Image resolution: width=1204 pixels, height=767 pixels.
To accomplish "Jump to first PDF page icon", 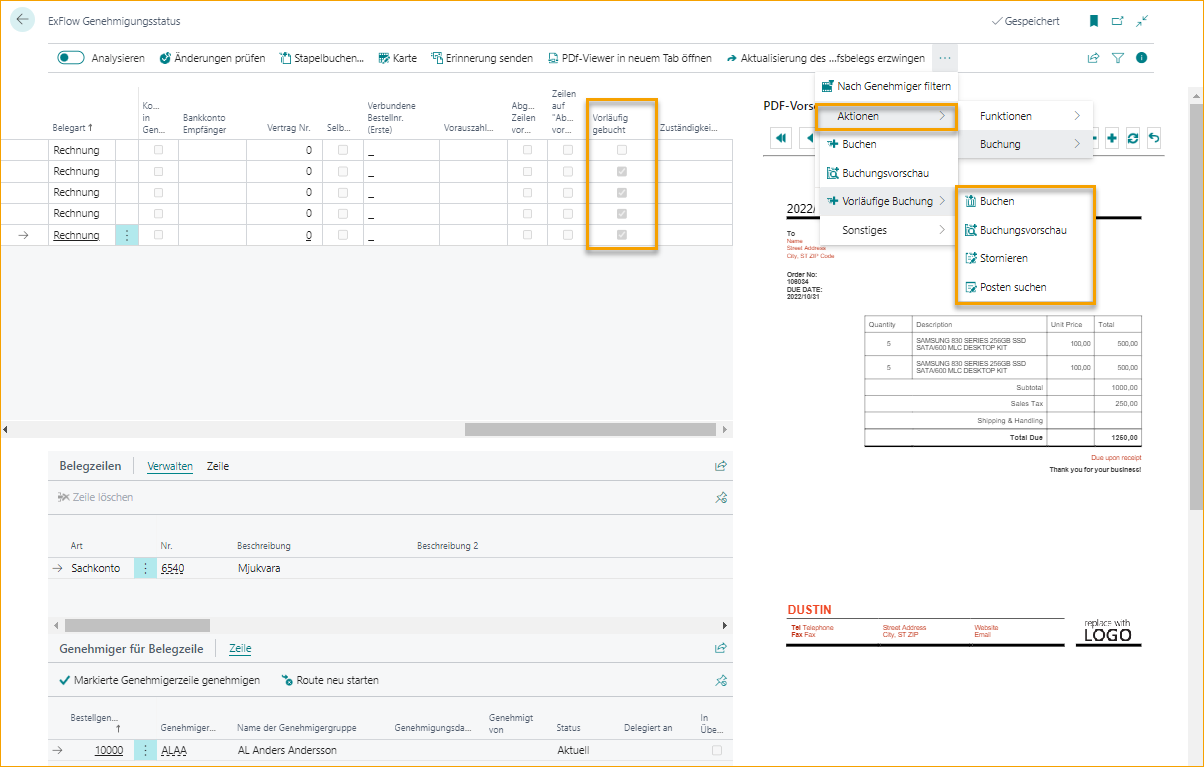I will [781, 138].
